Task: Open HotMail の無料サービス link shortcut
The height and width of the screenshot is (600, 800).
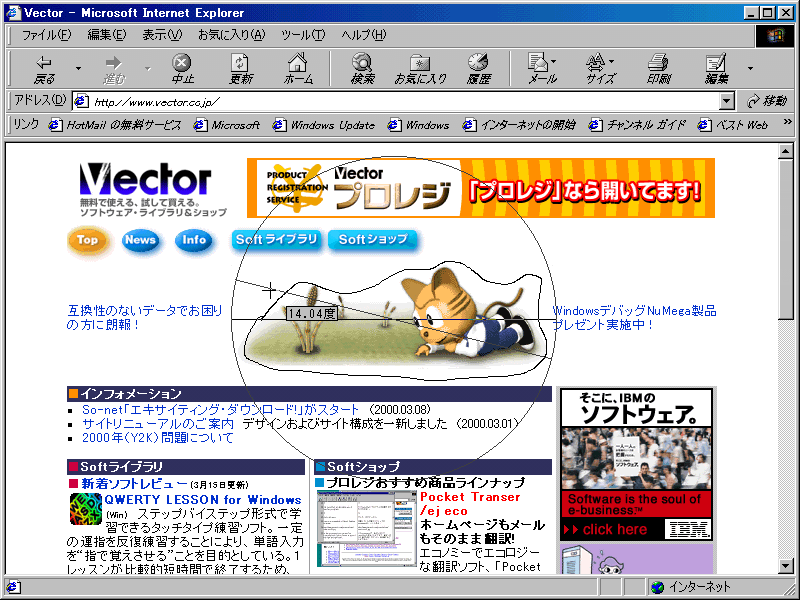Action: [x=115, y=125]
